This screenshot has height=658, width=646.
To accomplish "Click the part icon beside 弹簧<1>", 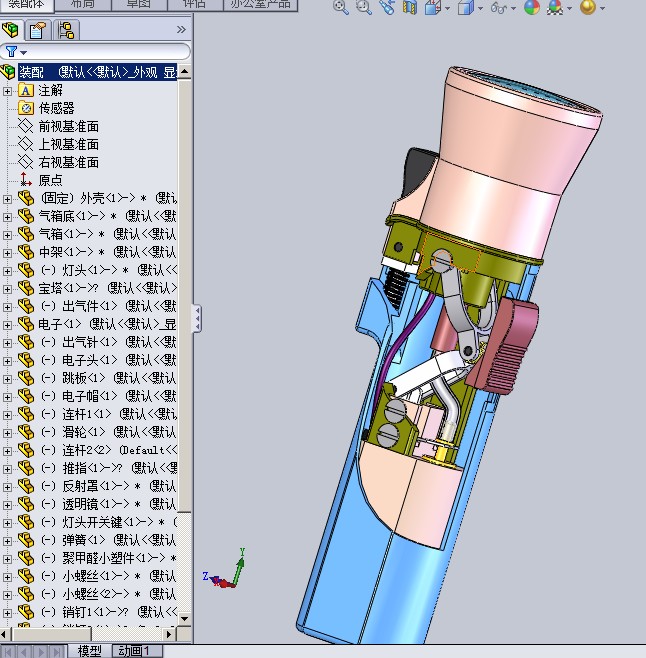I will pyautogui.click(x=26, y=540).
